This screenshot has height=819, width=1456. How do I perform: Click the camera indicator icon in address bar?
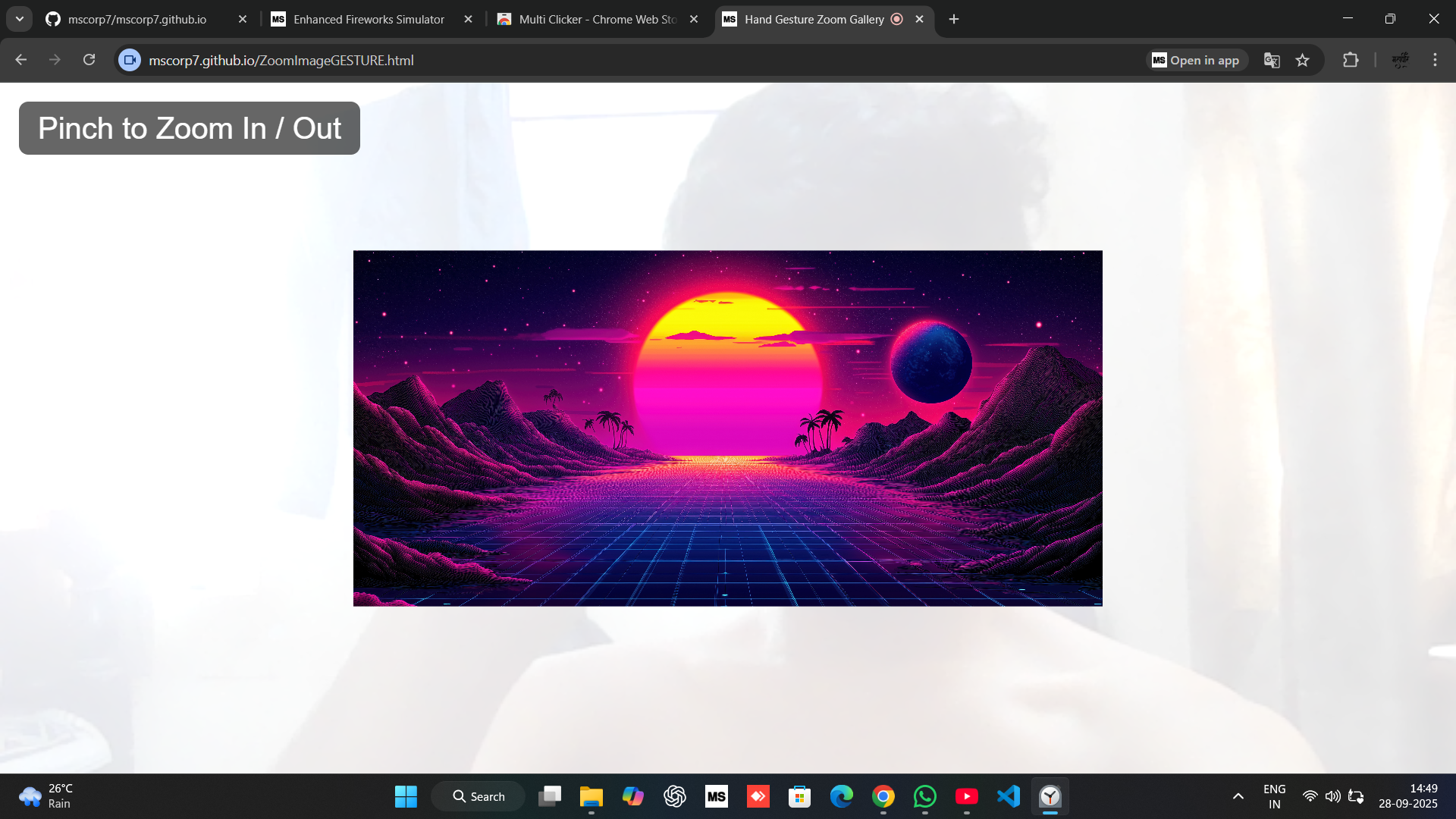tap(130, 60)
